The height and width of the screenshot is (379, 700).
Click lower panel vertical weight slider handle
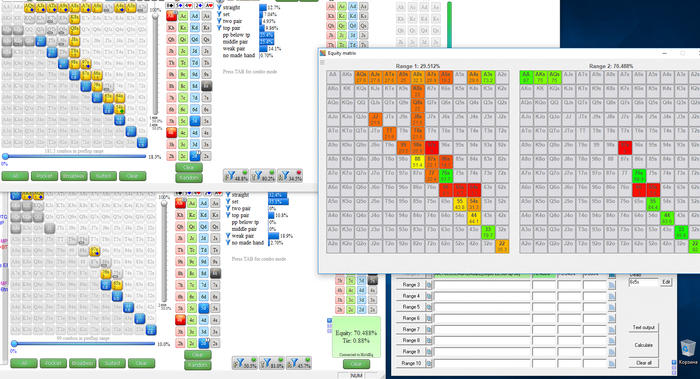pyautogui.click(x=164, y=204)
